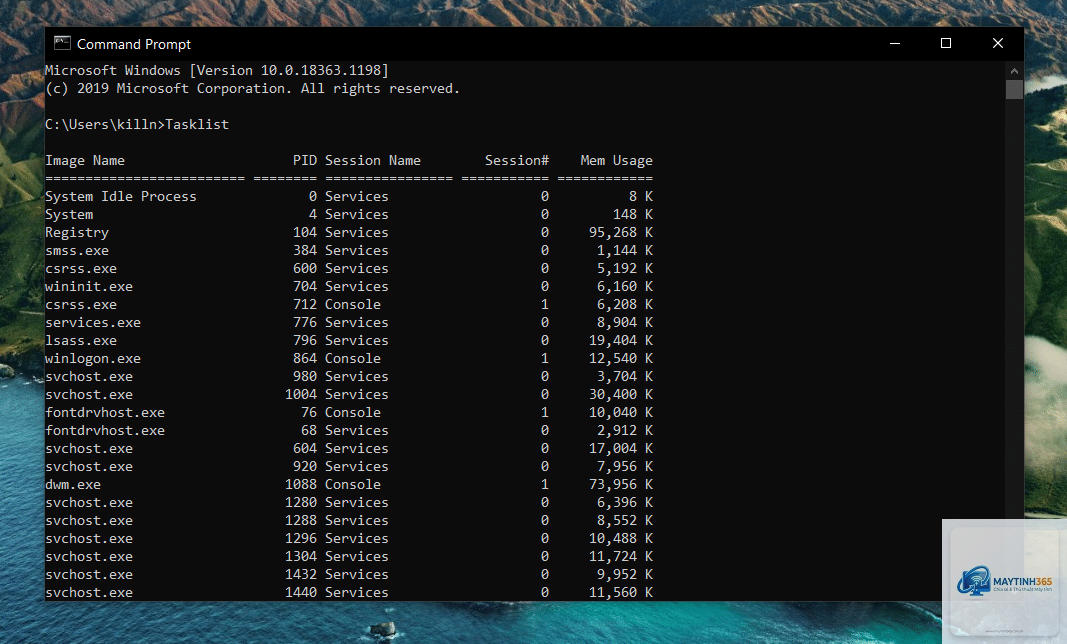This screenshot has width=1067, height=644.
Task: Click the 'winlogon.exe' process name
Action: (93, 359)
